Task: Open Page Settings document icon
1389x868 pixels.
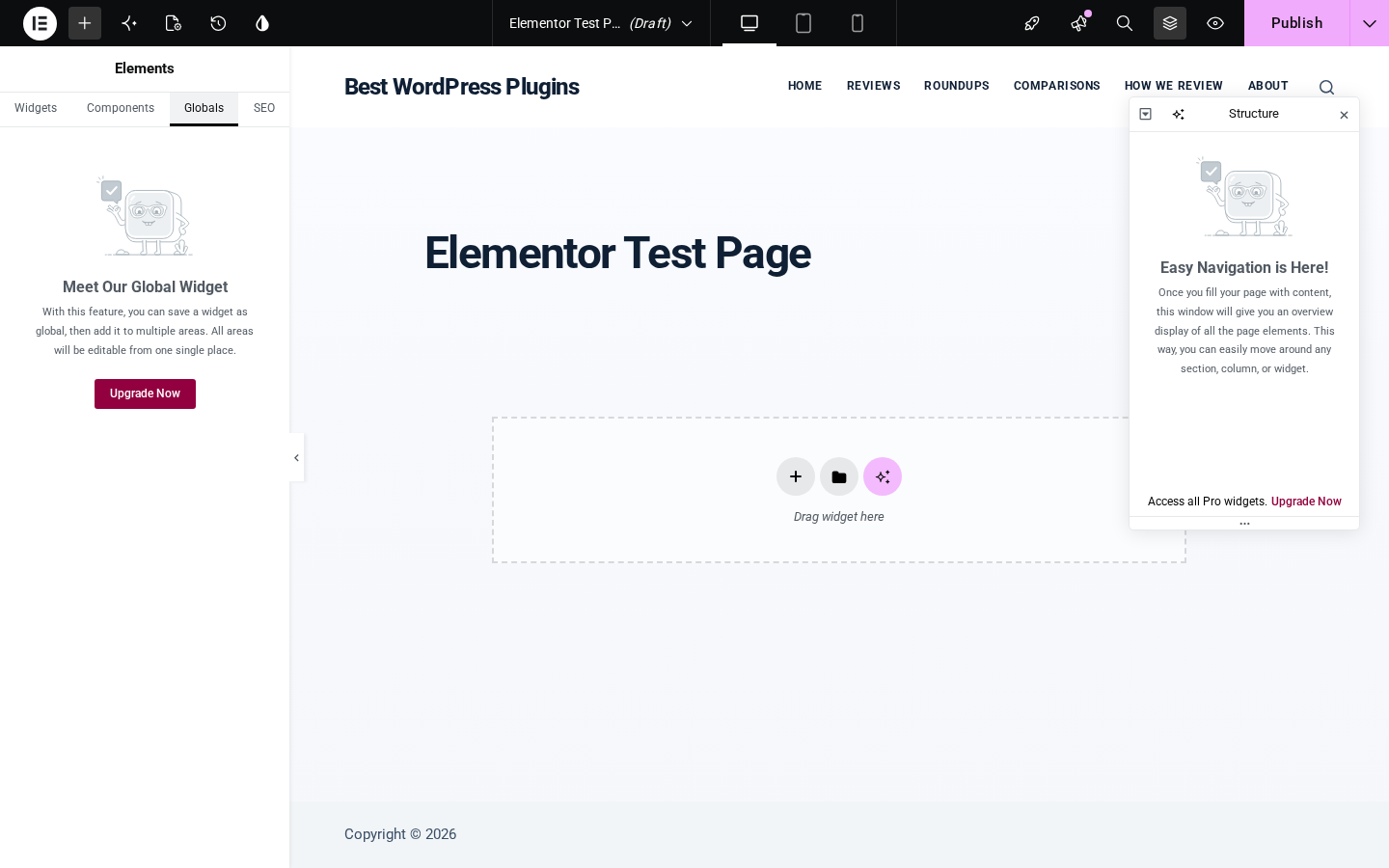Action: pyautogui.click(x=174, y=23)
